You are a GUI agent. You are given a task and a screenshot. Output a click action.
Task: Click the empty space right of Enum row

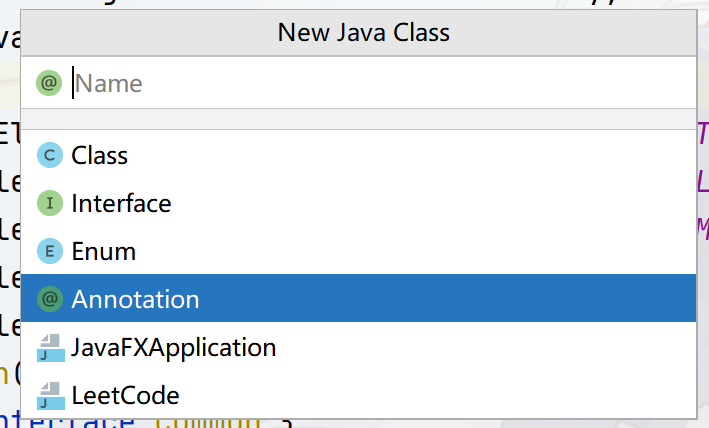[x=415, y=251]
